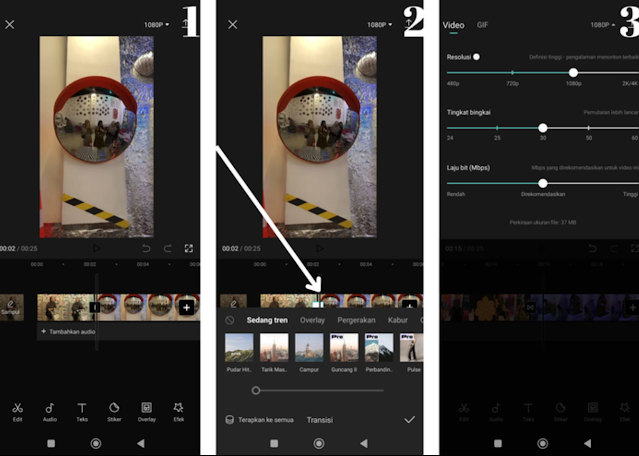Open the 1080P resolution dropdown in panel 2
639x456 pixels.
coord(380,25)
